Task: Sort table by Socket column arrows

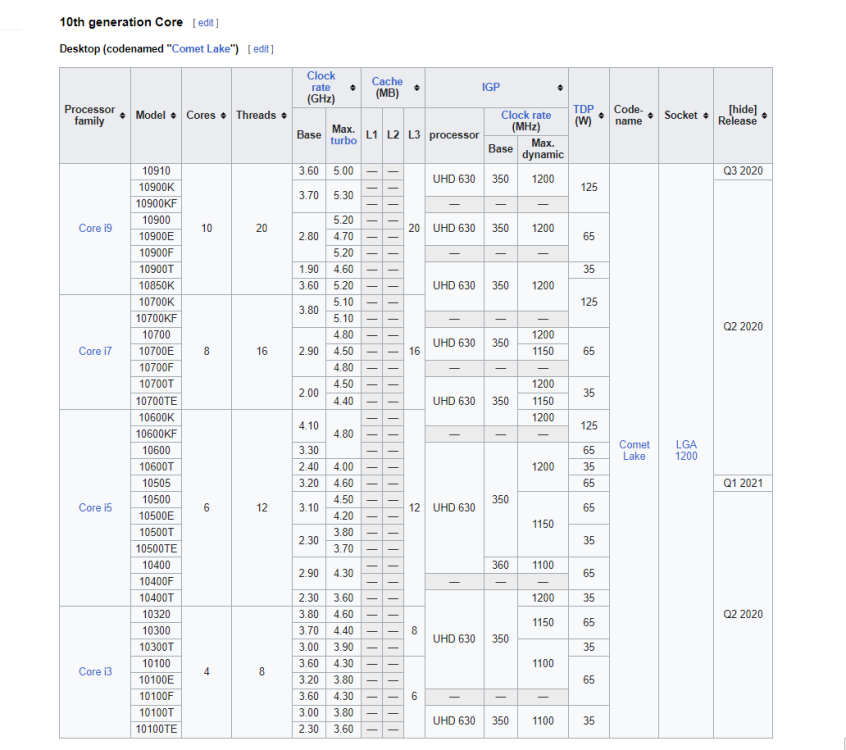Action: point(707,115)
